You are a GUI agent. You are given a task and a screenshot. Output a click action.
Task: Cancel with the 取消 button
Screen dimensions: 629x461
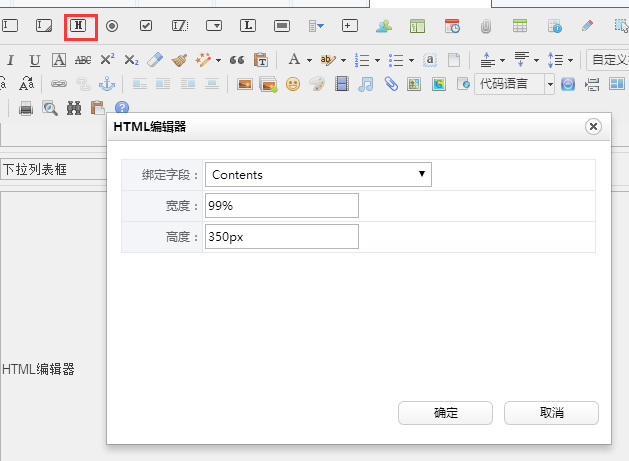[551, 413]
